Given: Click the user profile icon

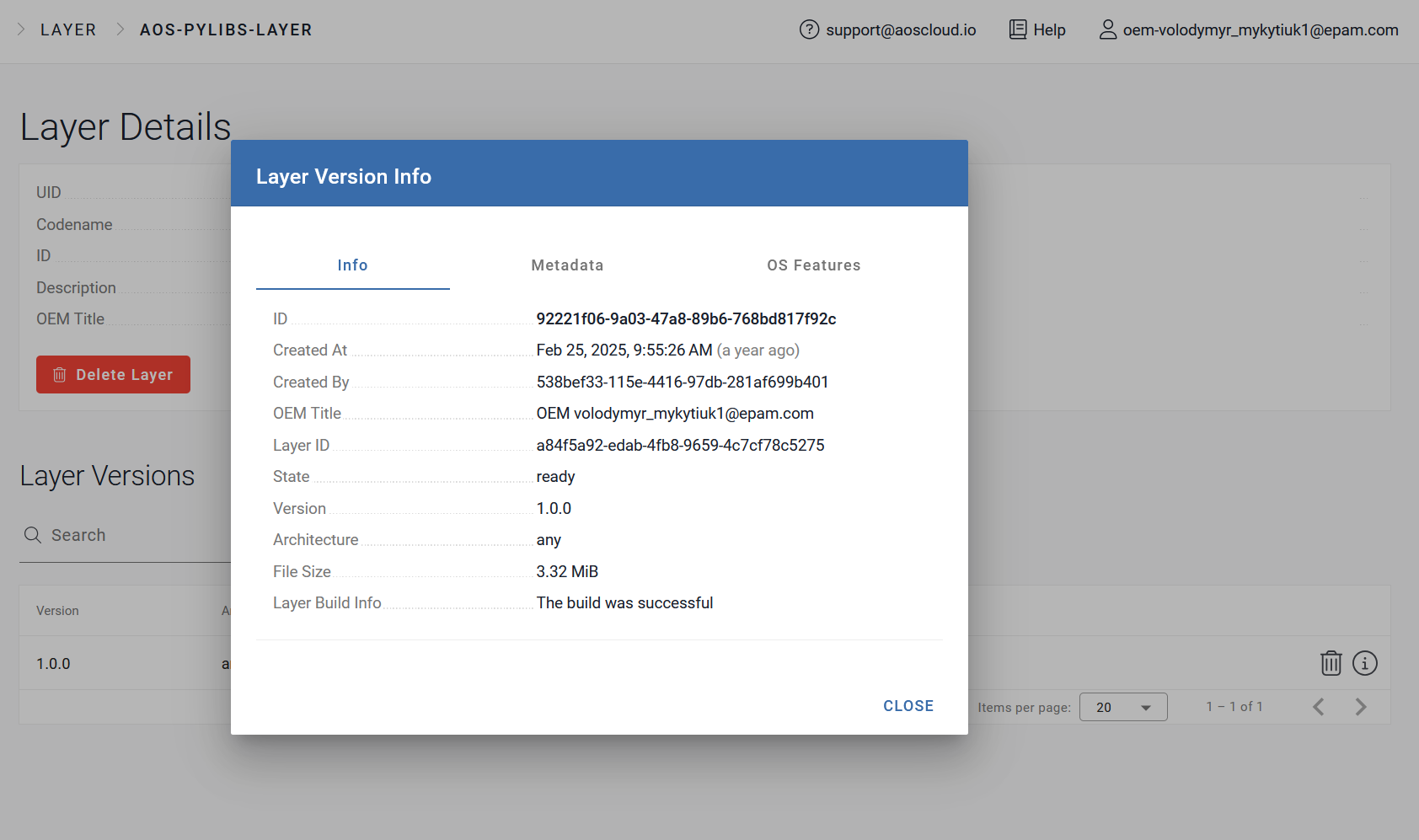Looking at the screenshot, I should pos(1107,29).
